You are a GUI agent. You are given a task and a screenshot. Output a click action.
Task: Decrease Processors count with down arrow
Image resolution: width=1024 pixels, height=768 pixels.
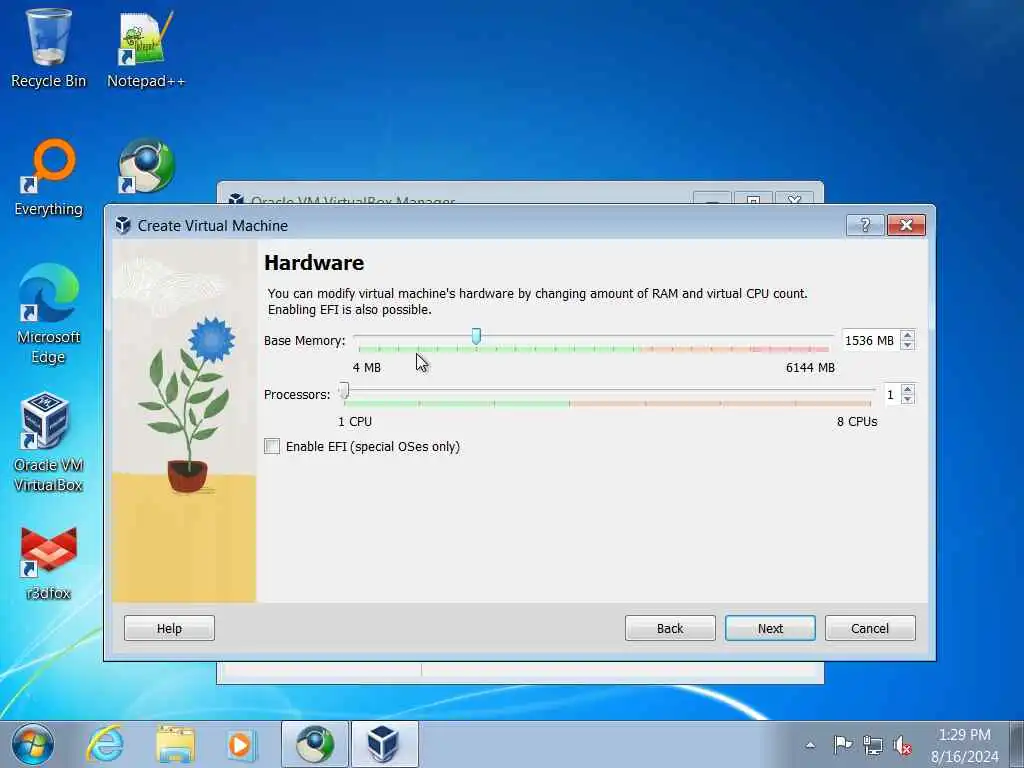tap(907, 400)
